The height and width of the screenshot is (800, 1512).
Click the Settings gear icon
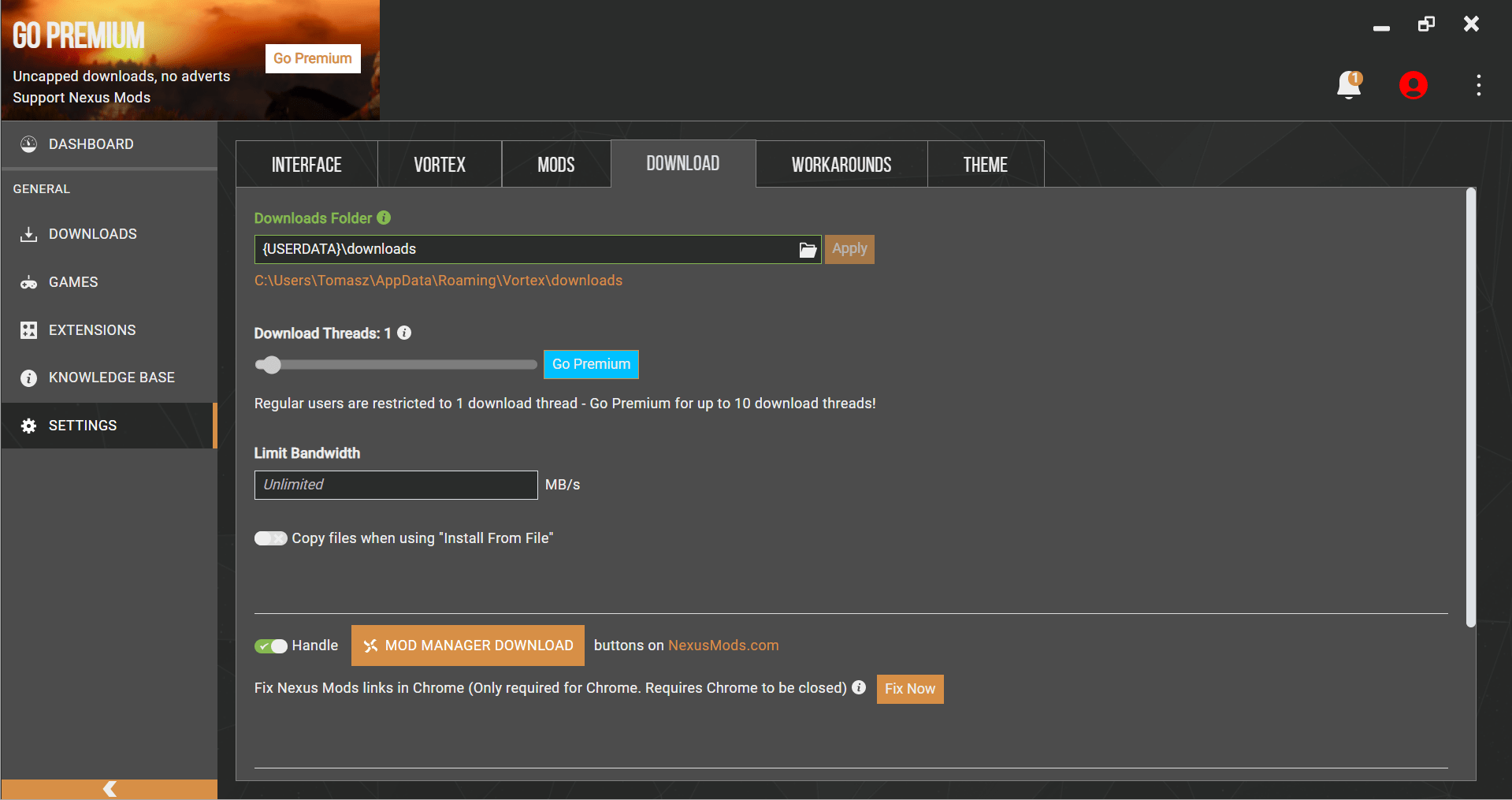coord(29,426)
